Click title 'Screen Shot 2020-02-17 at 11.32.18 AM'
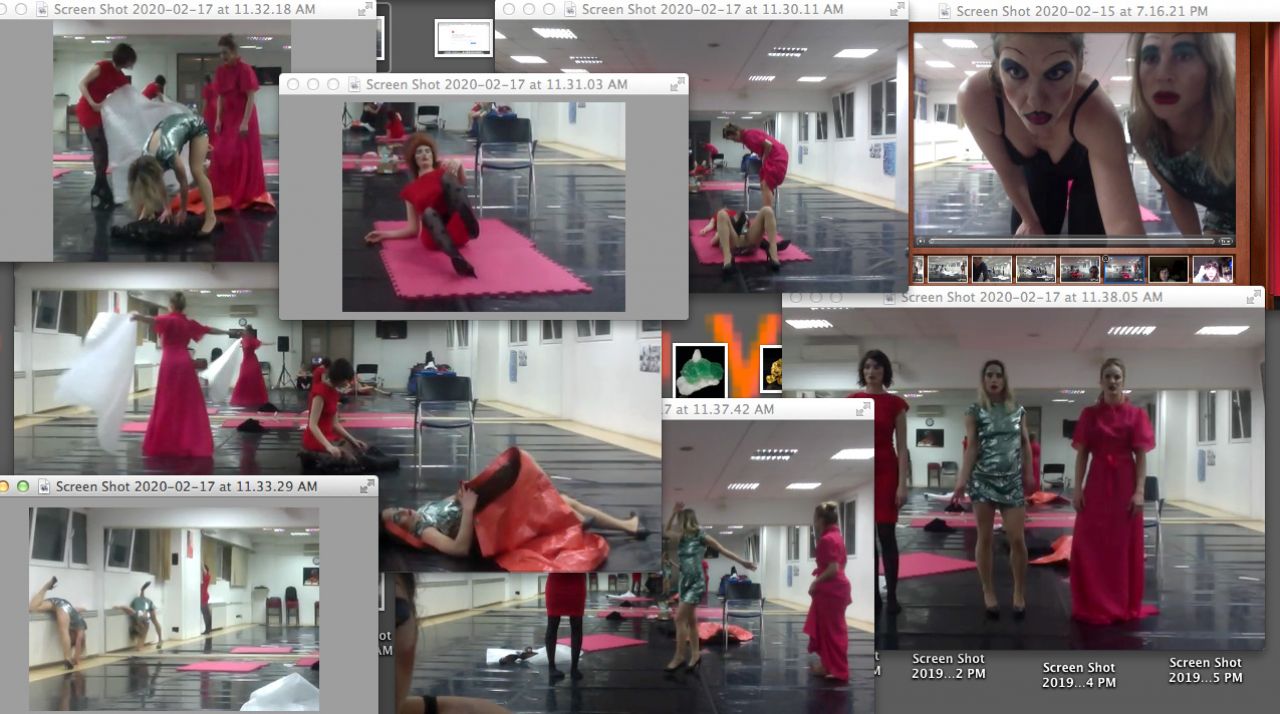 pyautogui.click(x=185, y=9)
